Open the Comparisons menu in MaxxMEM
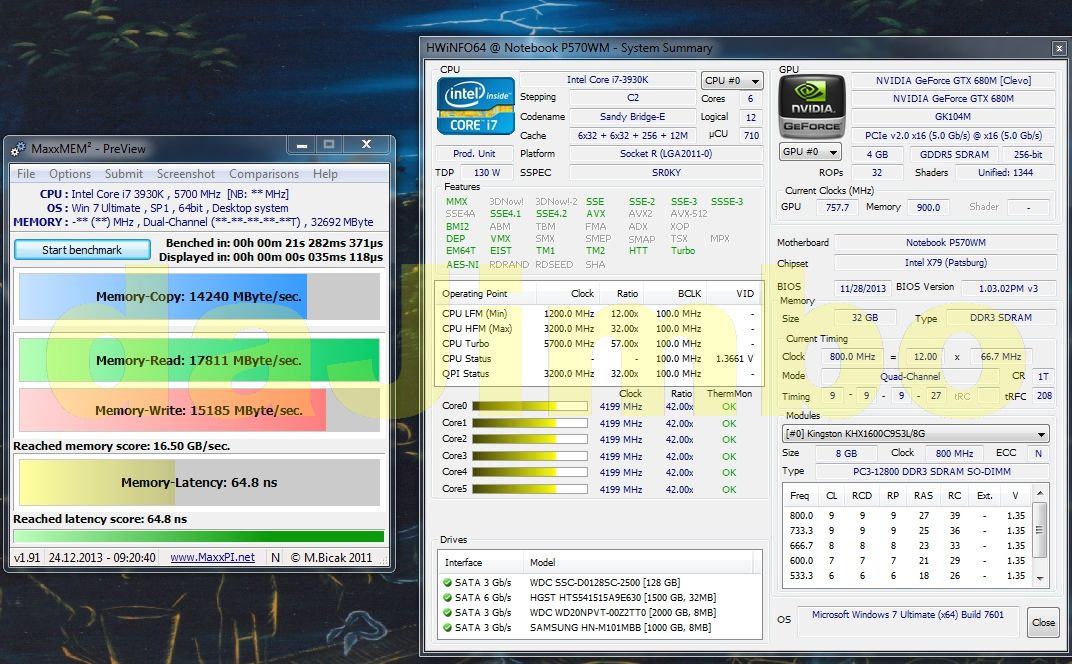Screen dimensions: 1072x664 tap(264, 174)
